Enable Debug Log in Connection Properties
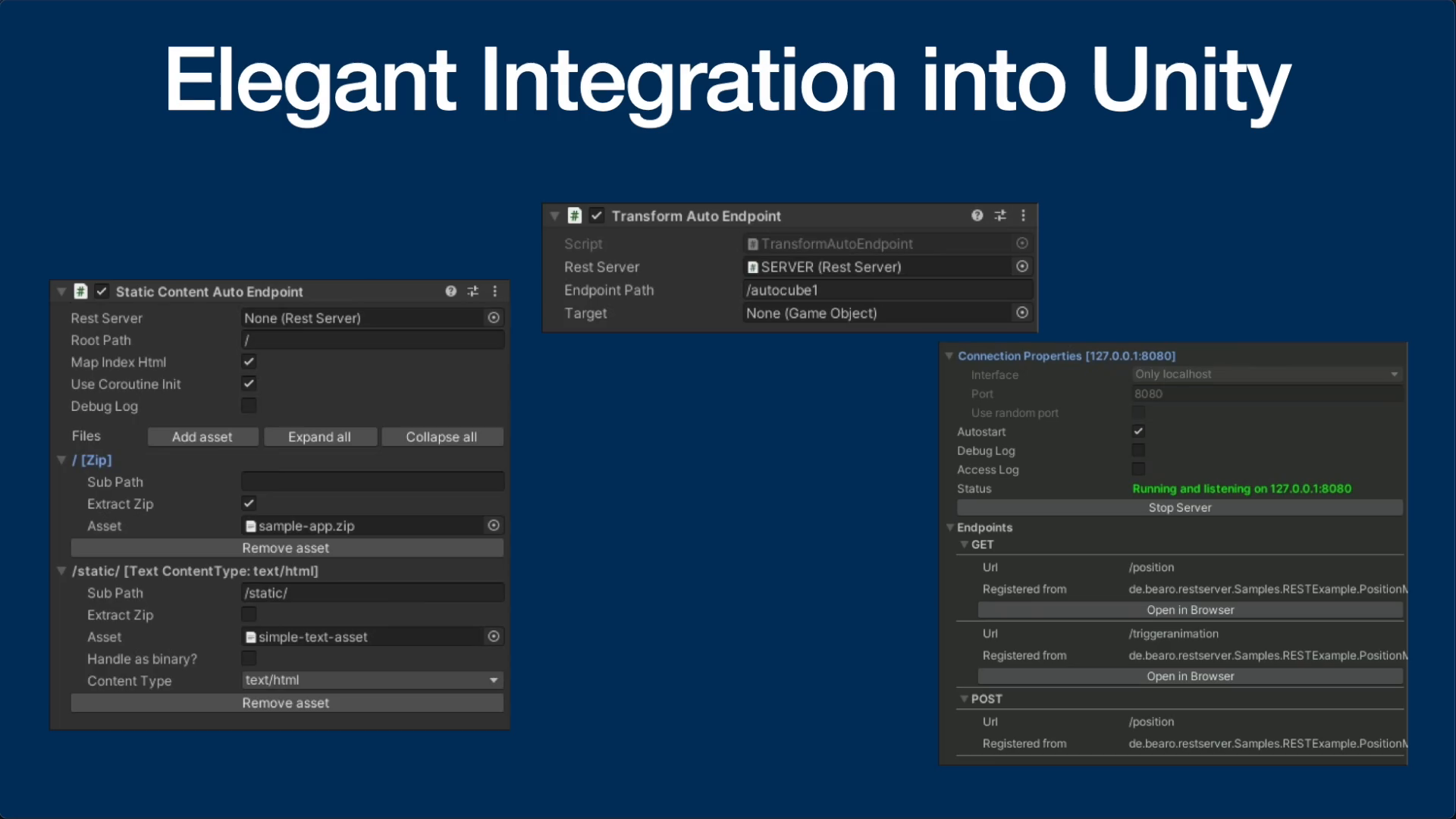 point(1138,450)
